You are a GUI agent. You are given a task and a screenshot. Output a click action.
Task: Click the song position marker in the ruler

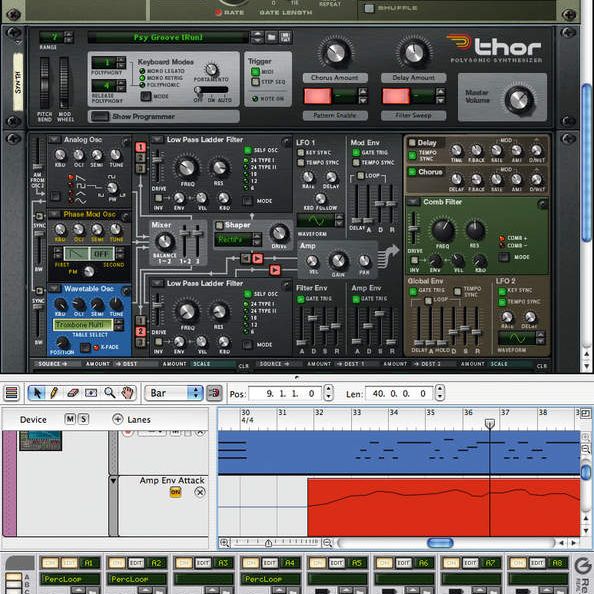tap(489, 423)
